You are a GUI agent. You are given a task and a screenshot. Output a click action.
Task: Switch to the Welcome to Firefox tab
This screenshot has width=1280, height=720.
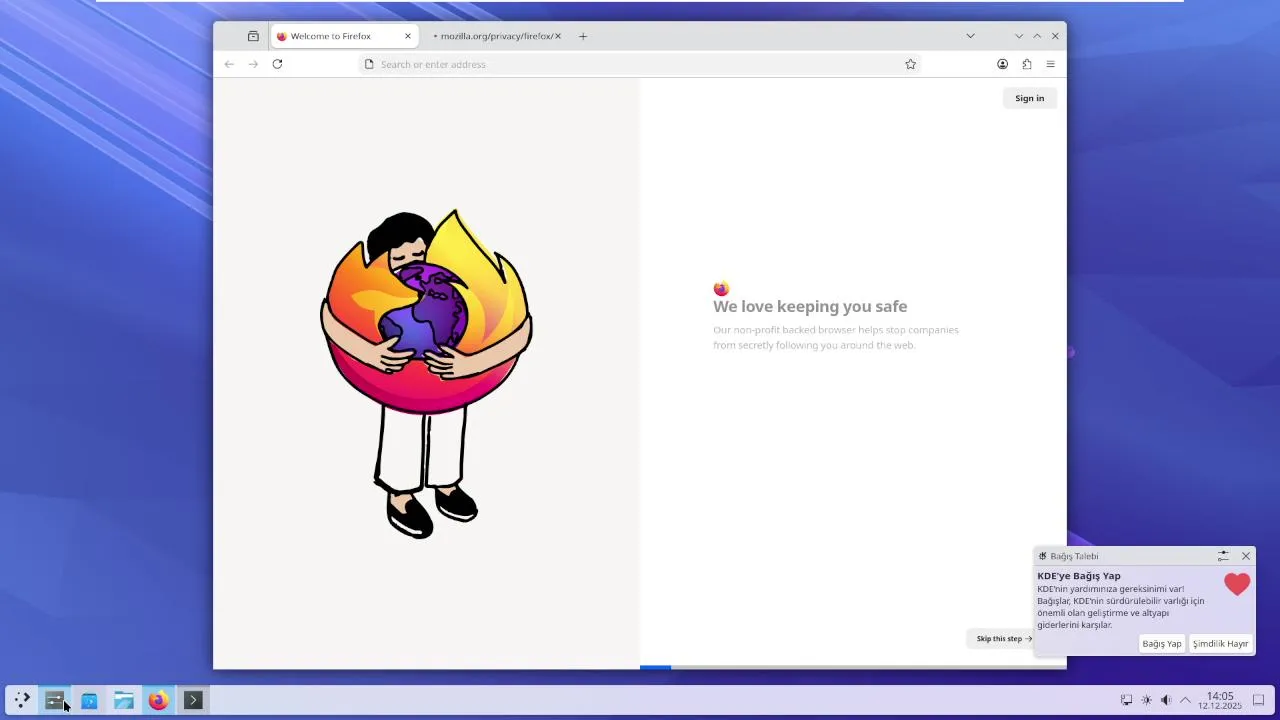[x=344, y=36]
